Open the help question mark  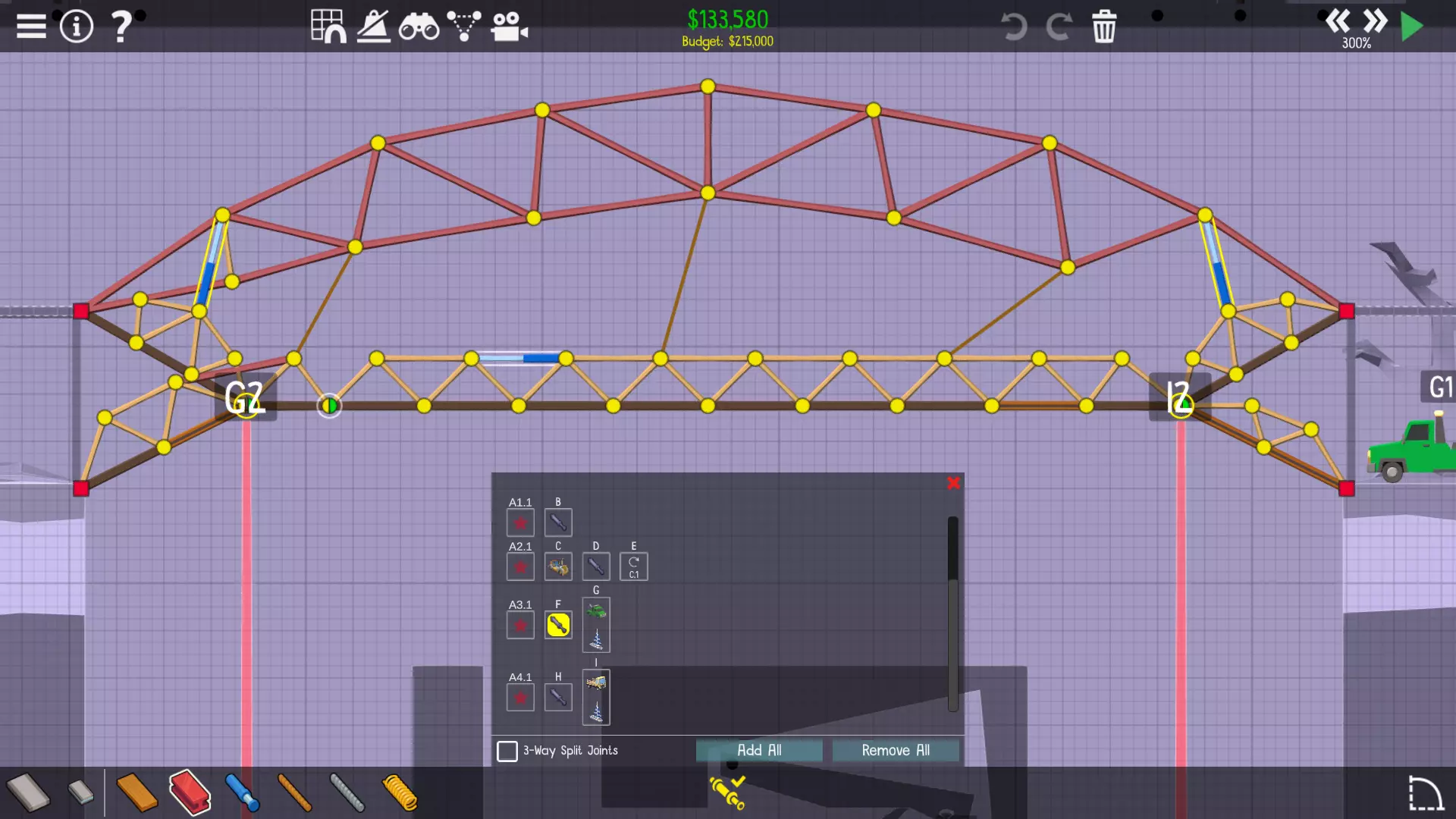(x=121, y=27)
